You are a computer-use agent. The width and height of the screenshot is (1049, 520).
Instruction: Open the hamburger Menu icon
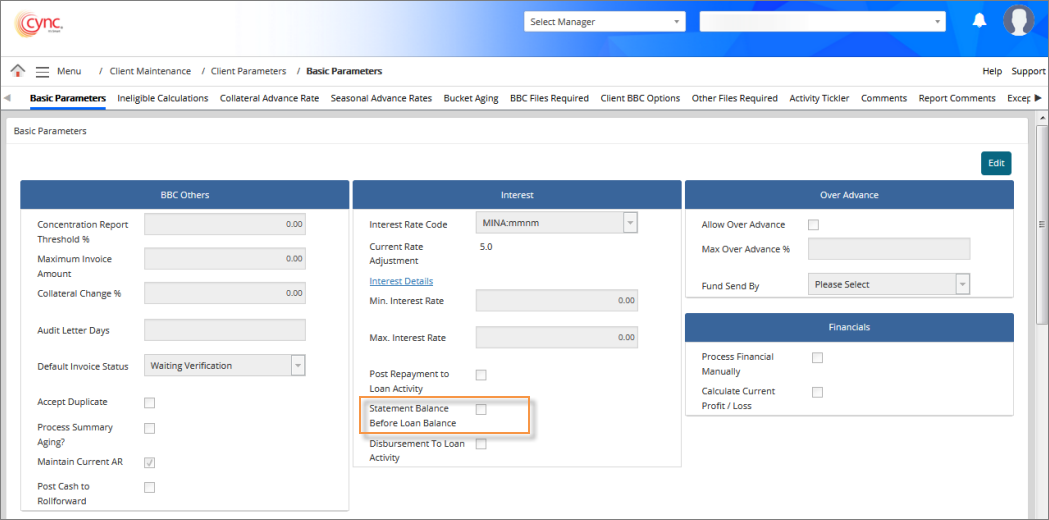pyautogui.click(x=42, y=71)
